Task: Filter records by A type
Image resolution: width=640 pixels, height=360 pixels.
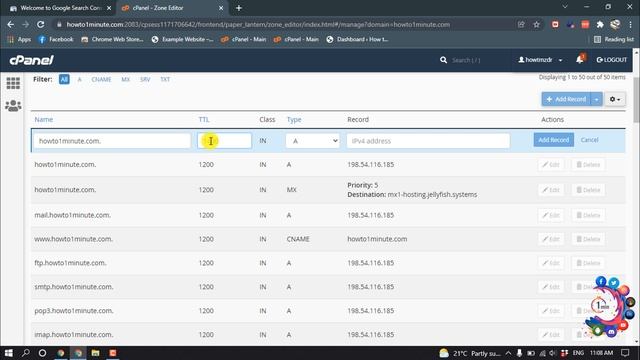Action: tap(80, 79)
